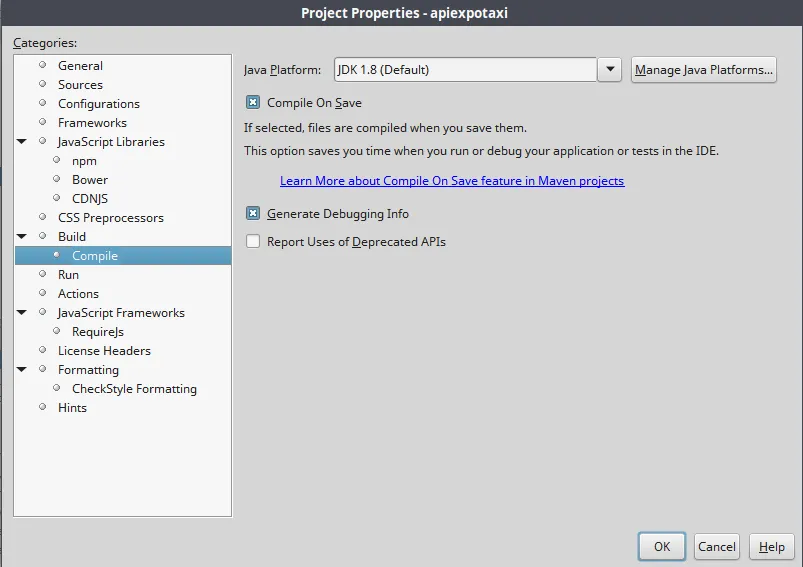Open CSS Preprocessors category
803x567 pixels.
(110, 218)
